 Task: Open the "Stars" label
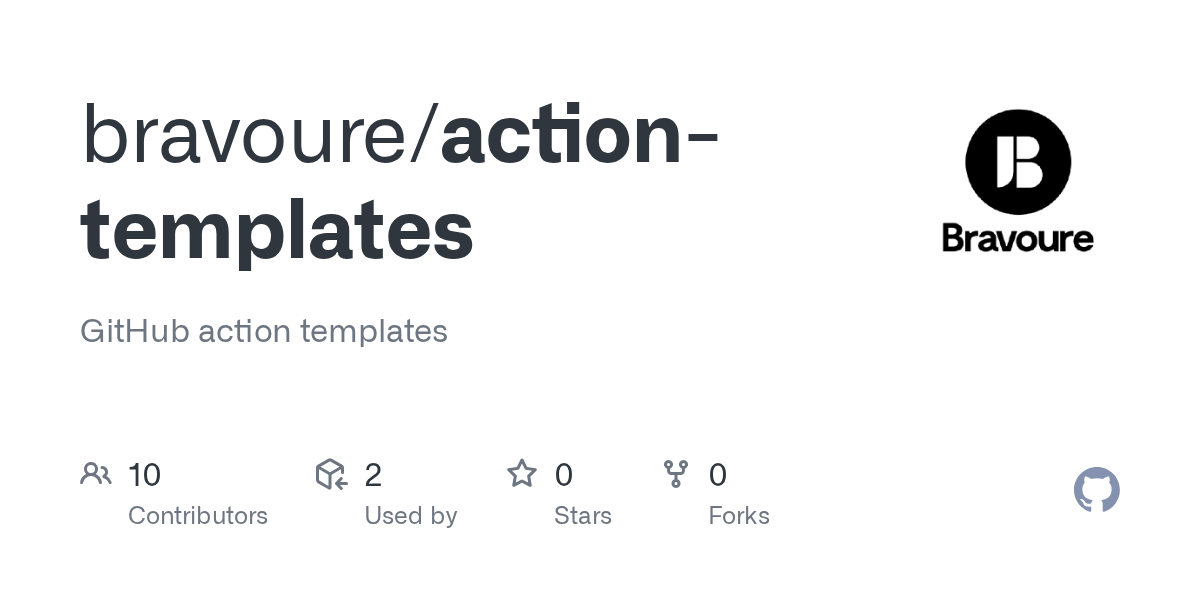583,516
